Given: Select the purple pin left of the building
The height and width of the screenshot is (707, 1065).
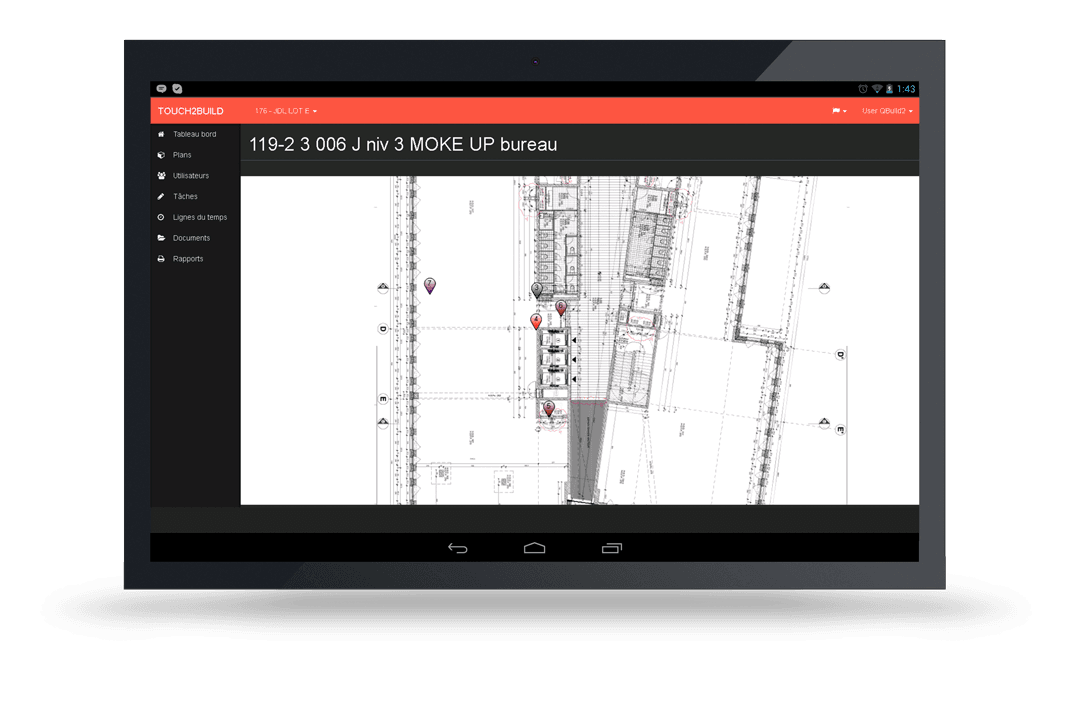Looking at the screenshot, I should click(430, 285).
